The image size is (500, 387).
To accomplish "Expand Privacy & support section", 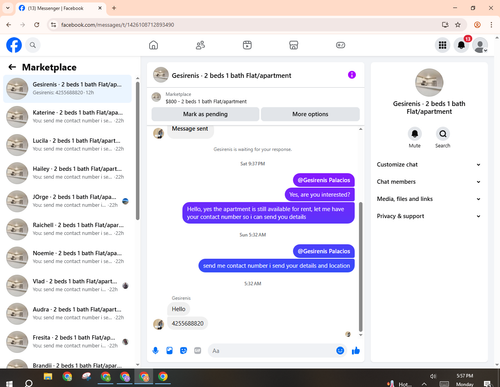I will click(429, 216).
